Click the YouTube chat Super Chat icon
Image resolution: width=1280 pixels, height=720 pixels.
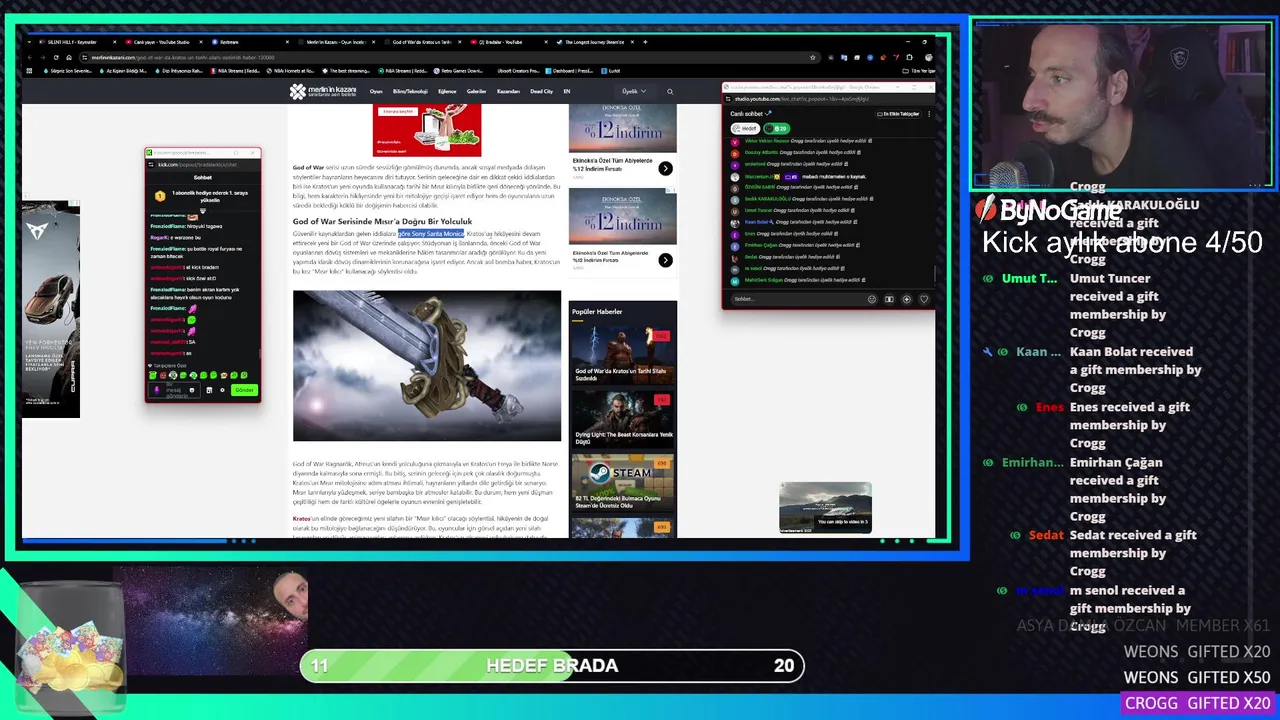pyautogui.click(x=907, y=299)
